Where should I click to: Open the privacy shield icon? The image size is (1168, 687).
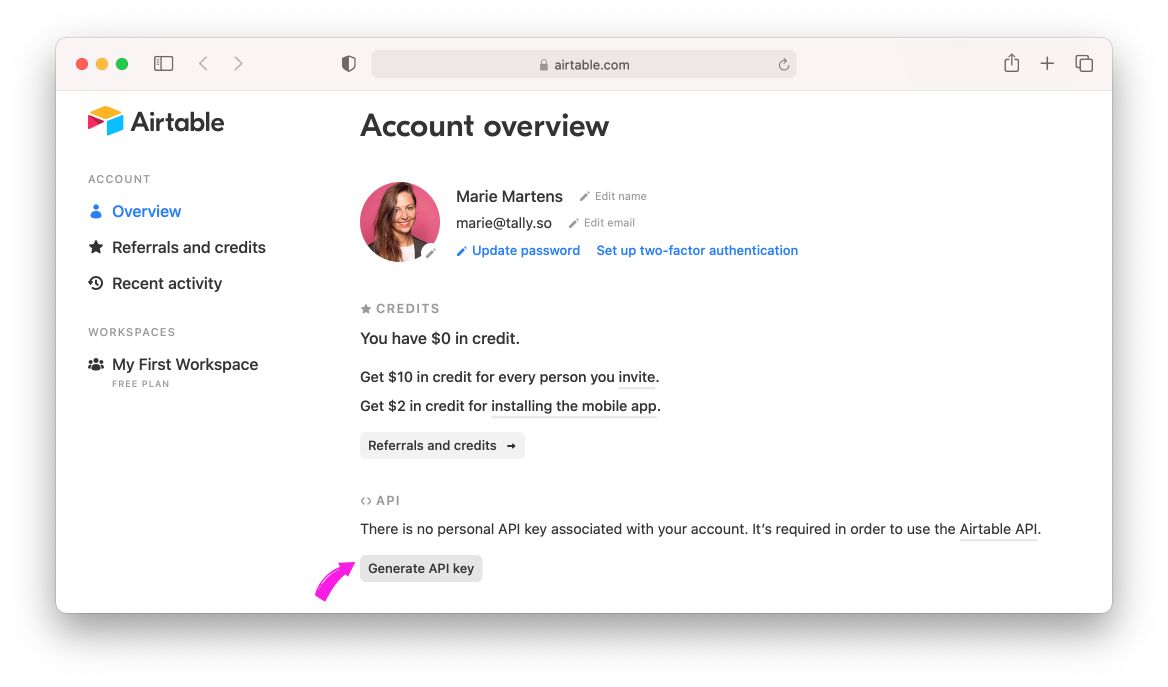click(x=349, y=63)
